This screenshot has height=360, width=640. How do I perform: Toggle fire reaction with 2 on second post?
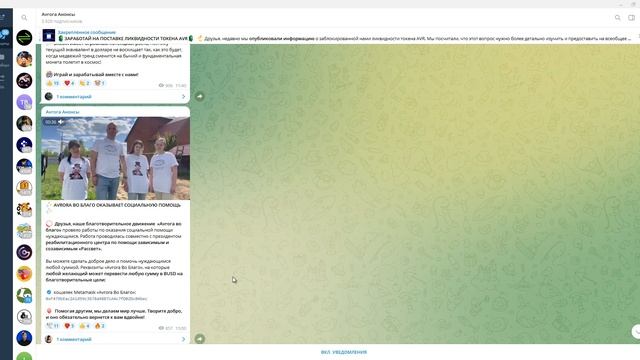click(x=100, y=326)
